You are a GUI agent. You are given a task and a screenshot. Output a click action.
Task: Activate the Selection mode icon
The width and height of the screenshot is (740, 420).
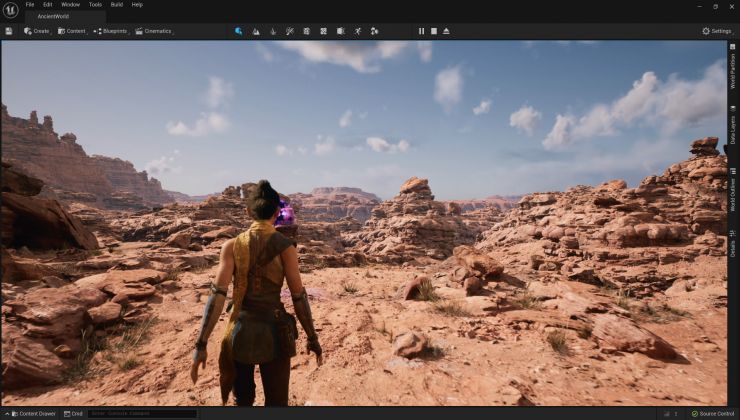(x=238, y=31)
